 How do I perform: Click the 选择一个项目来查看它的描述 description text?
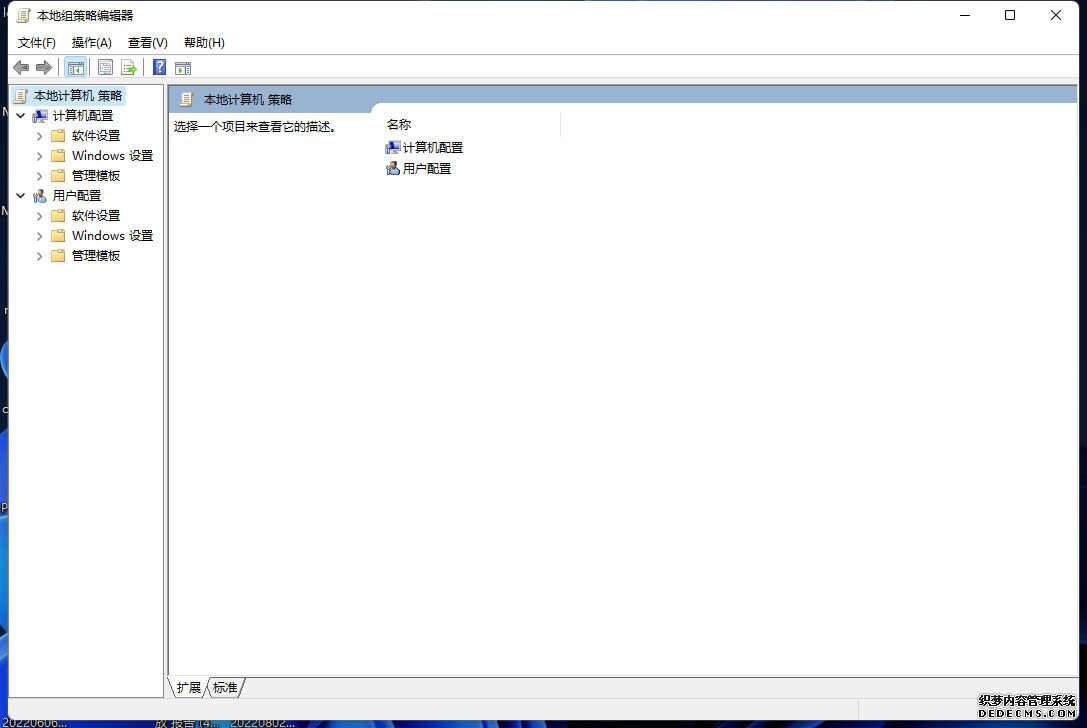[x=254, y=127]
